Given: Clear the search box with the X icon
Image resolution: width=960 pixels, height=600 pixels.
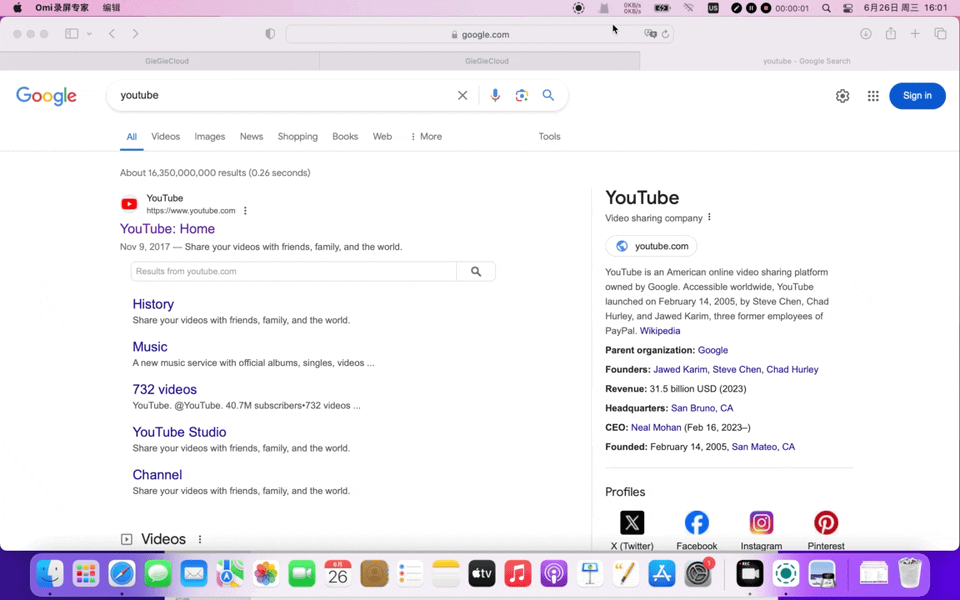Looking at the screenshot, I should 462,96.
